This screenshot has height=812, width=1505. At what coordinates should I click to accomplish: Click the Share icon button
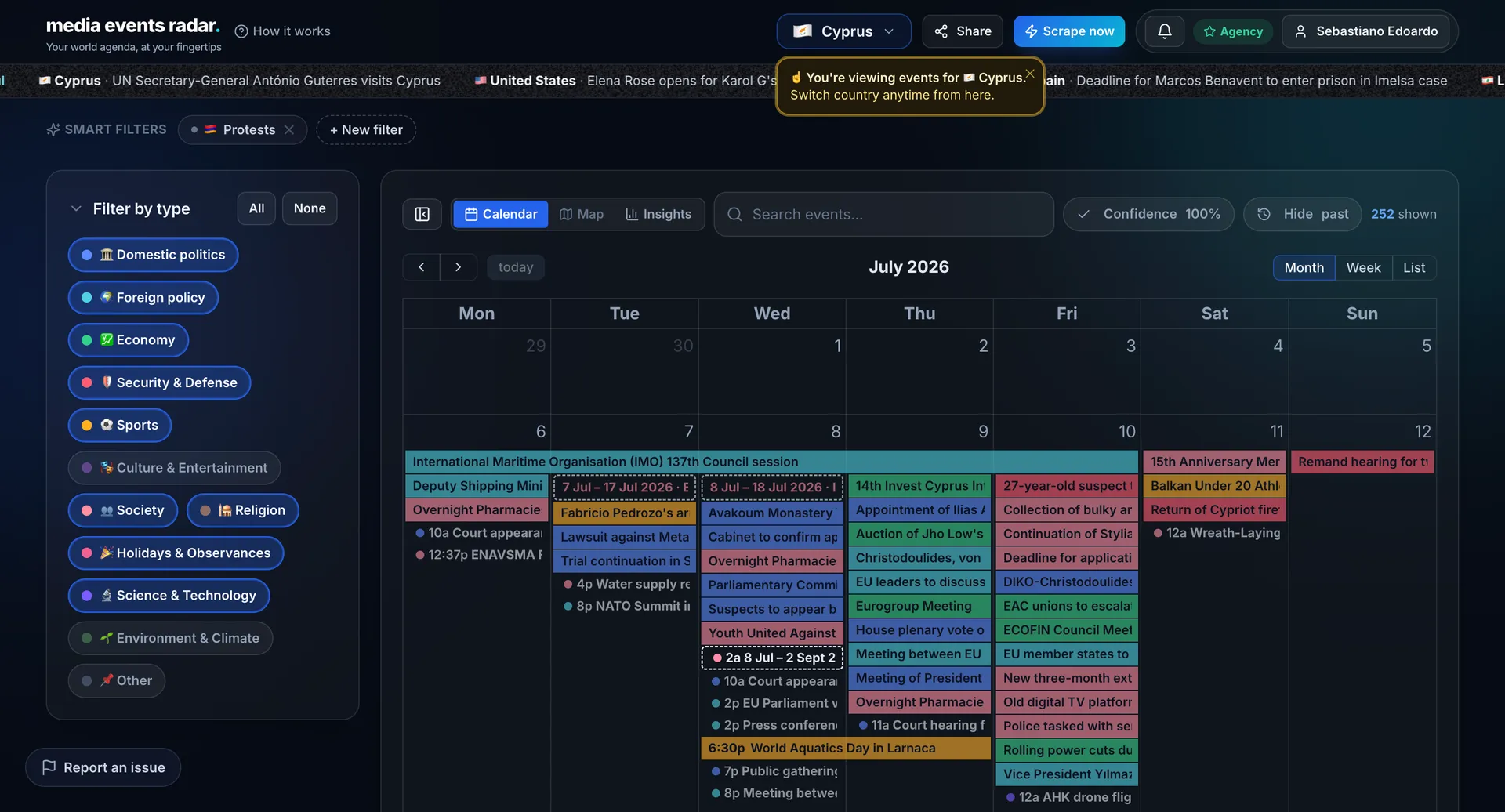[963, 31]
